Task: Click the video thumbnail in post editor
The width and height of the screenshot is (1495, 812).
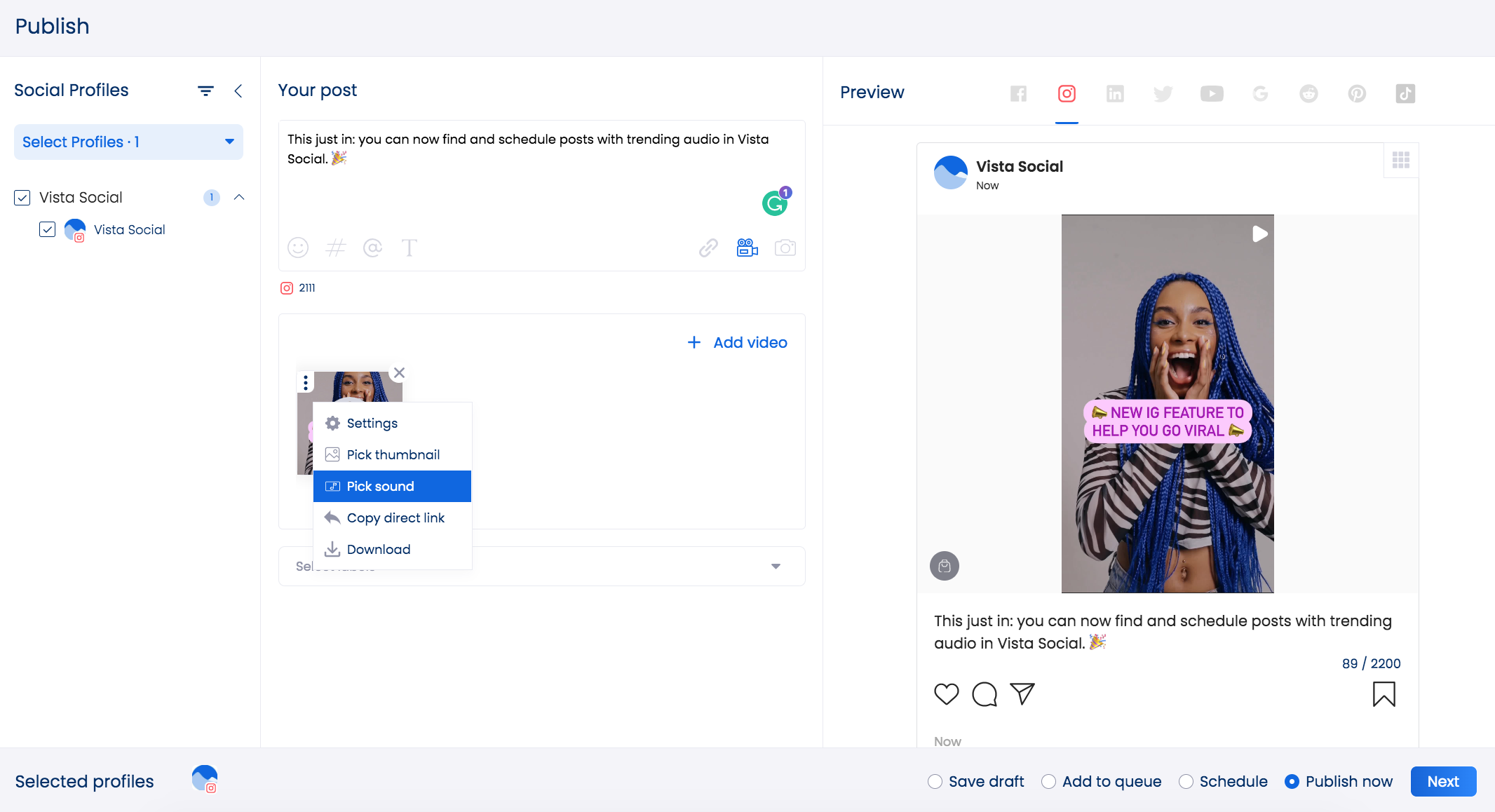Action: point(350,420)
